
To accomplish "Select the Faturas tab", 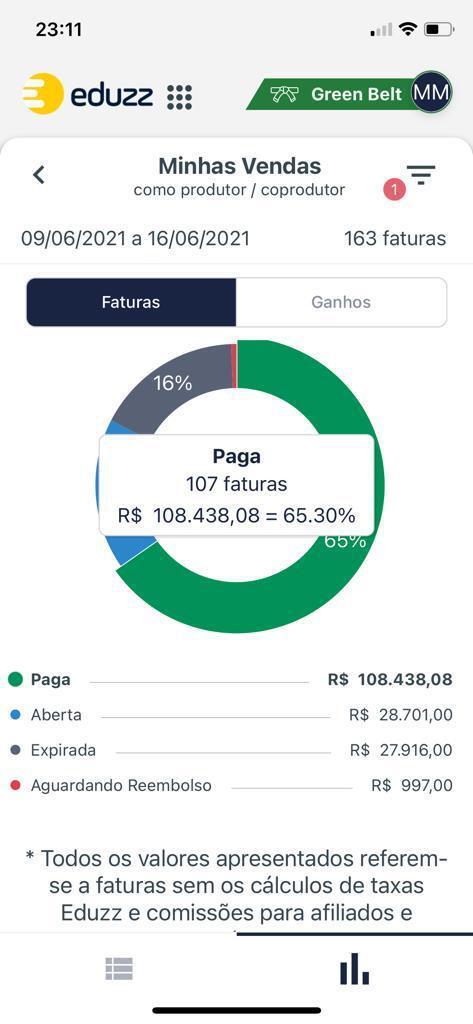I will tap(131, 302).
